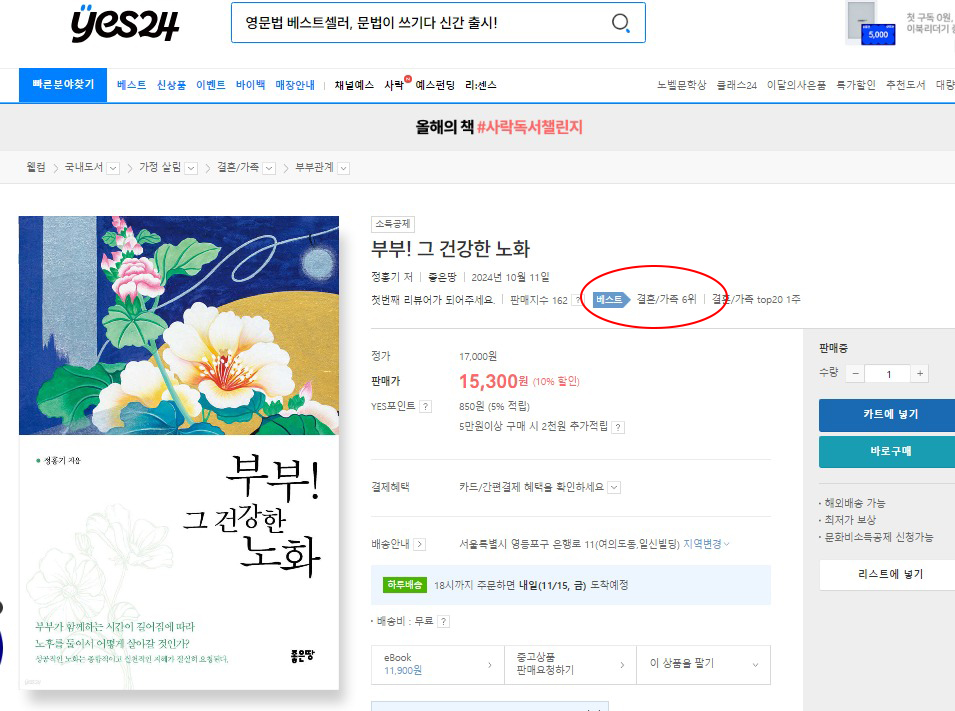
Task: Expand the 카드/간편결제 혜택 dropdown
Action: (x=615, y=487)
